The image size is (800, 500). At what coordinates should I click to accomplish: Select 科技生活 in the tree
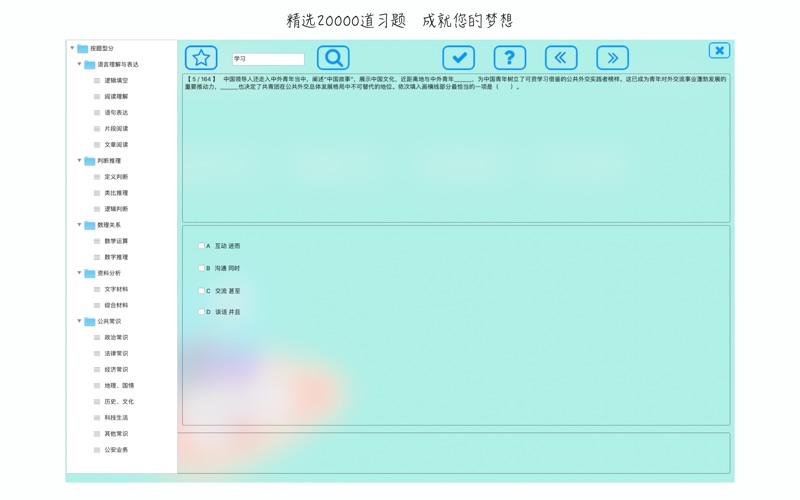point(116,418)
